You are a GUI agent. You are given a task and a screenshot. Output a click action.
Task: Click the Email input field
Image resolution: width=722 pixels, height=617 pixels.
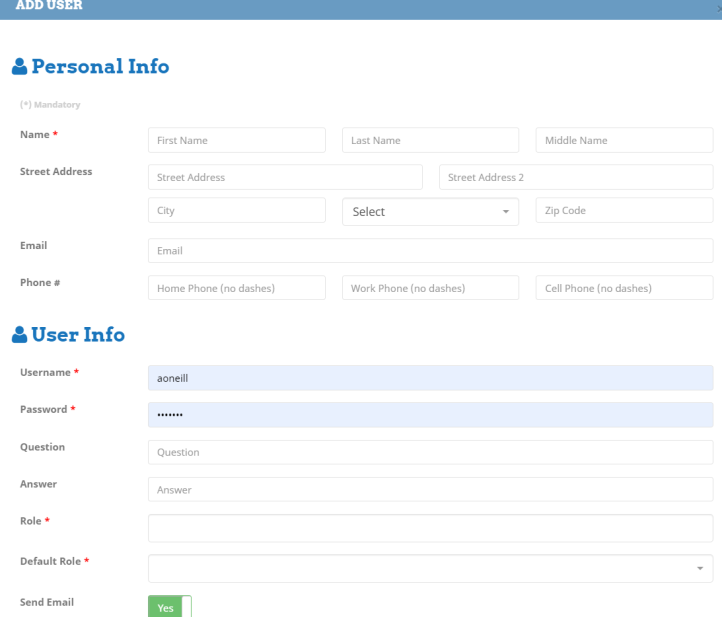[430, 251]
